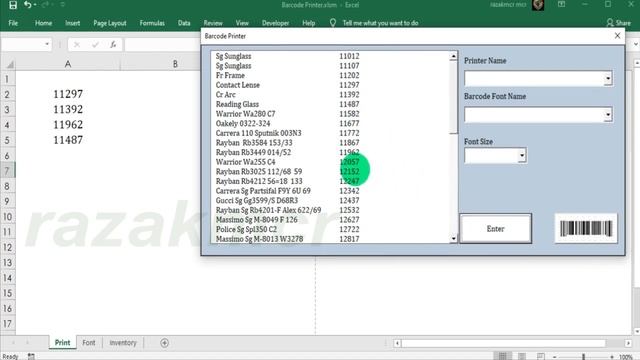
Task: Select Carrera Sg Partsifal F9Y 6U 69 row
Action: 331,191
